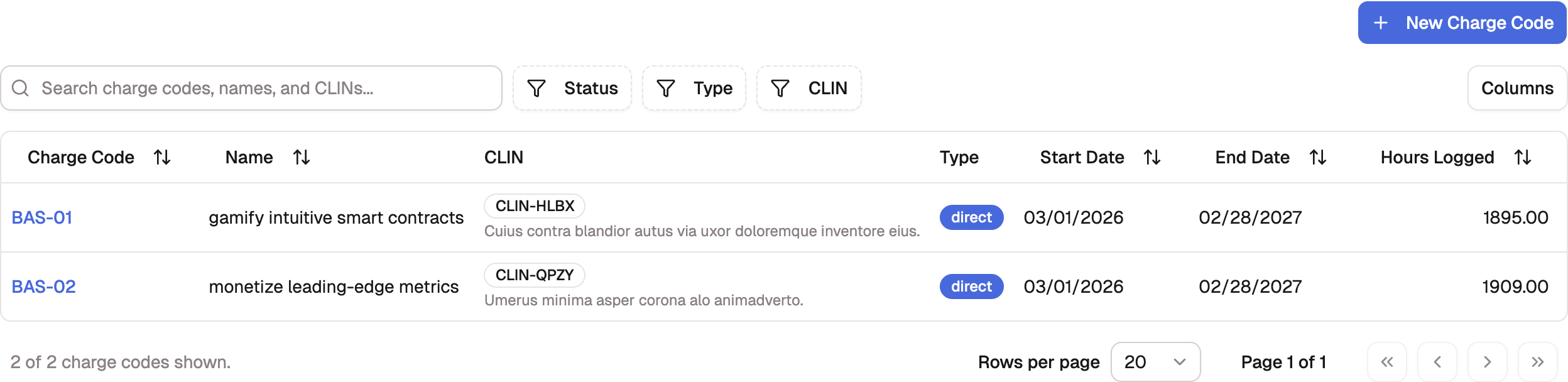Go to next page button
This screenshot has width=1568, height=382.
coord(1487,362)
